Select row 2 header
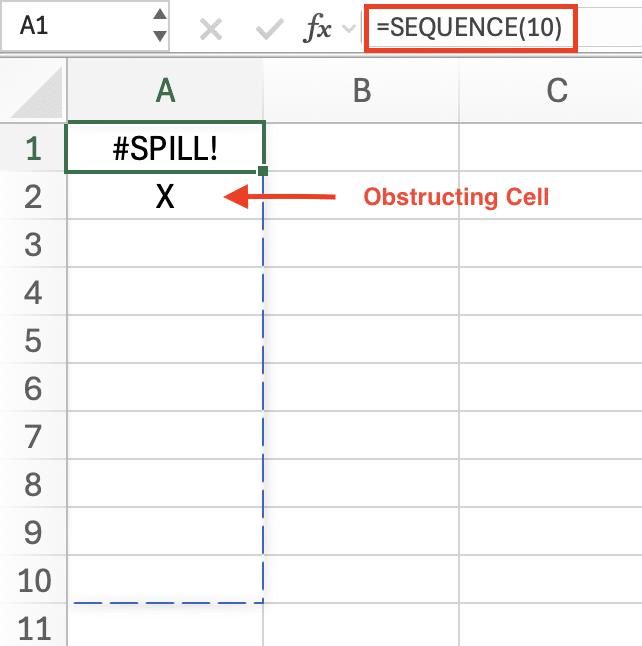Image resolution: width=642 pixels, height=646 pixels. coord(33,195)
